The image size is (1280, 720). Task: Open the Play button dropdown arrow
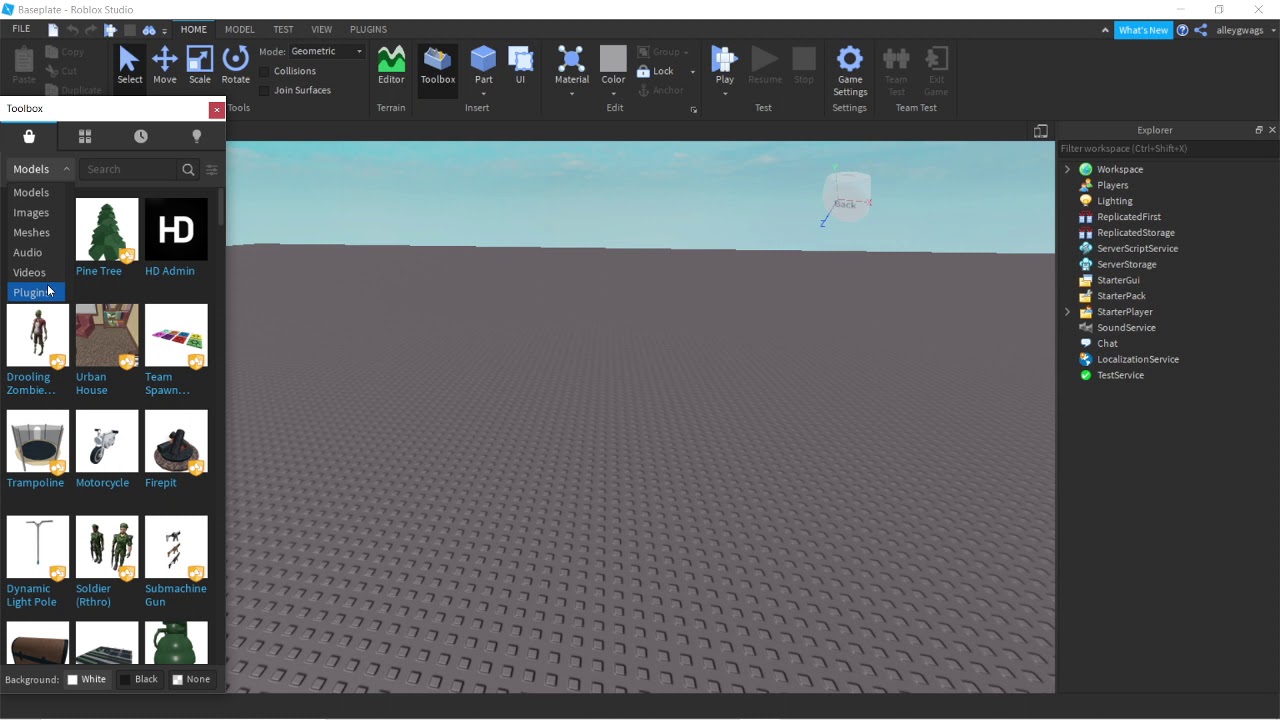click(724, 94)
